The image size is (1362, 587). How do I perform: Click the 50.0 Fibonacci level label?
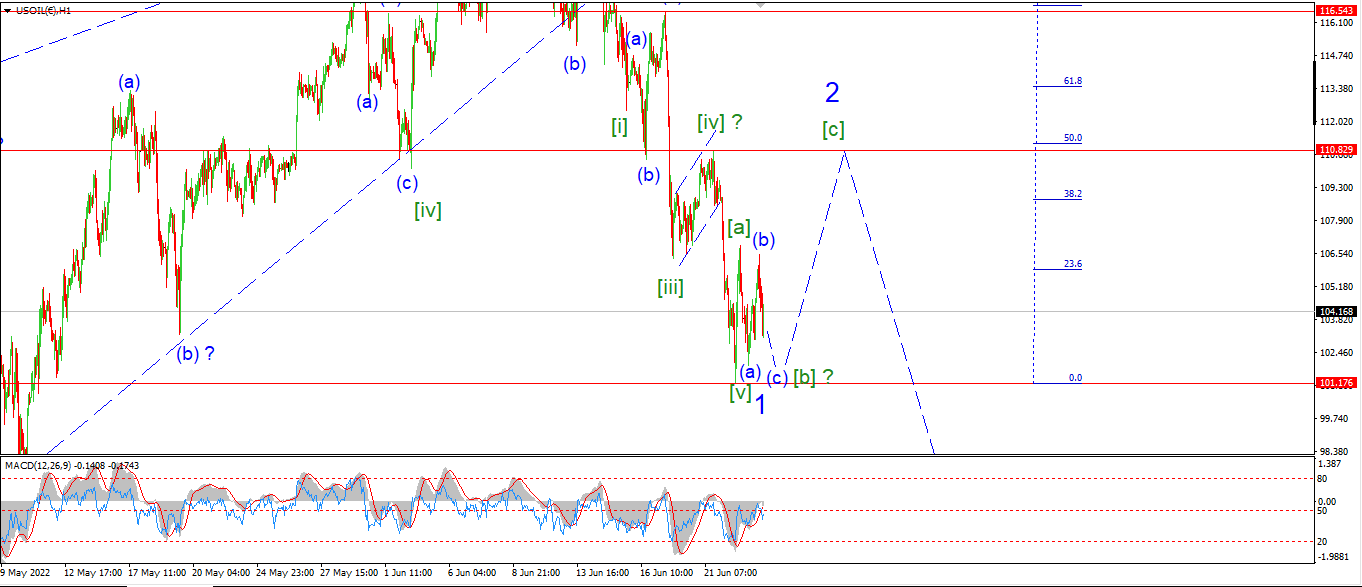coord(1072,138)
